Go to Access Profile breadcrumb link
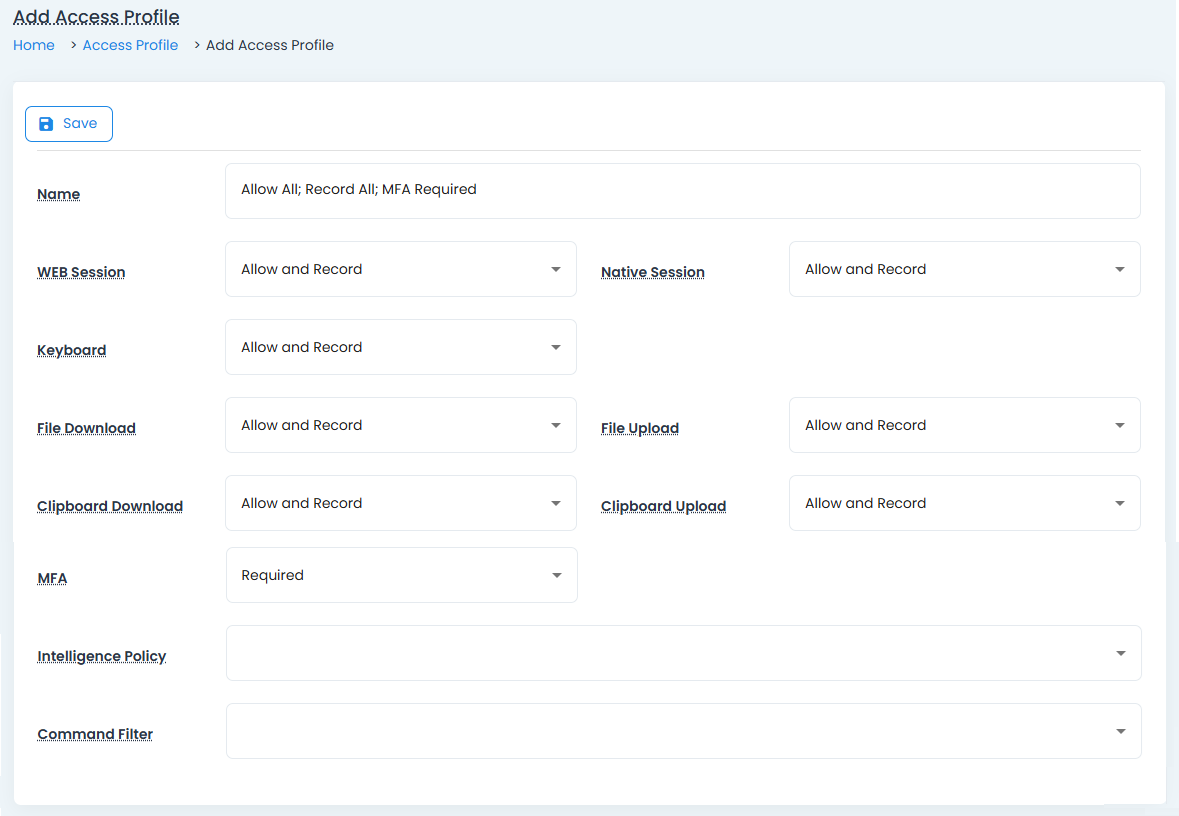Image resolution: width=1179 pixels, height=816 pixels. (130, 45)
